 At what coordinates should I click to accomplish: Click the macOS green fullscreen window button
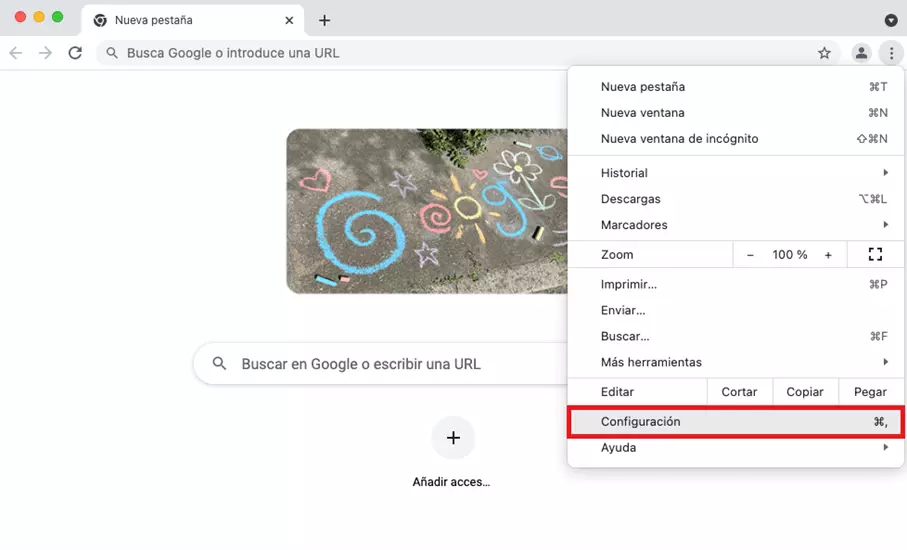pyautogui.click(x=57, y=17)
